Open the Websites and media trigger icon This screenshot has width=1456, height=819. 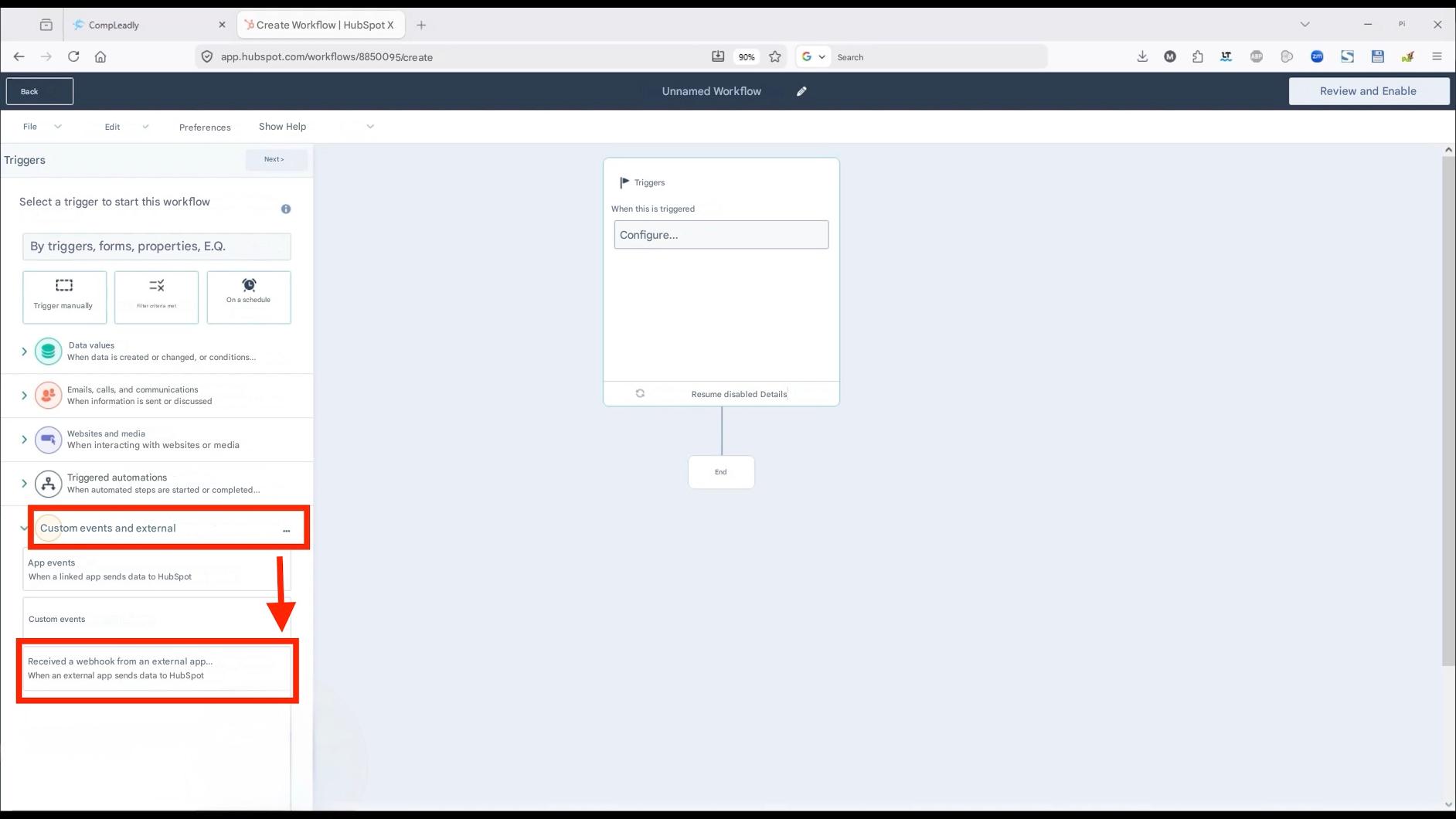pos(48,439)
